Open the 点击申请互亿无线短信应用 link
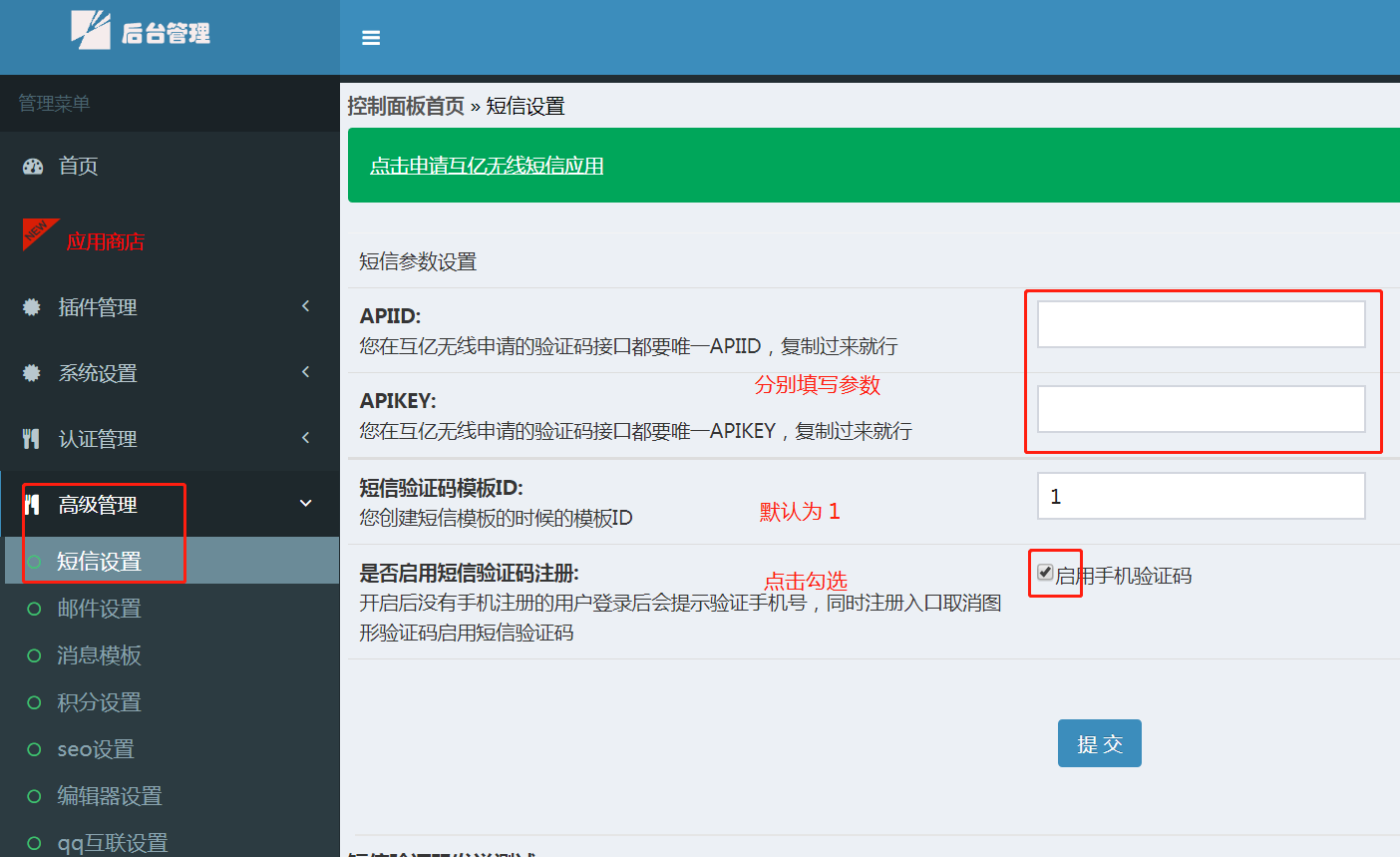Viewport: 1400px width, 857px height. coord(487,166)
